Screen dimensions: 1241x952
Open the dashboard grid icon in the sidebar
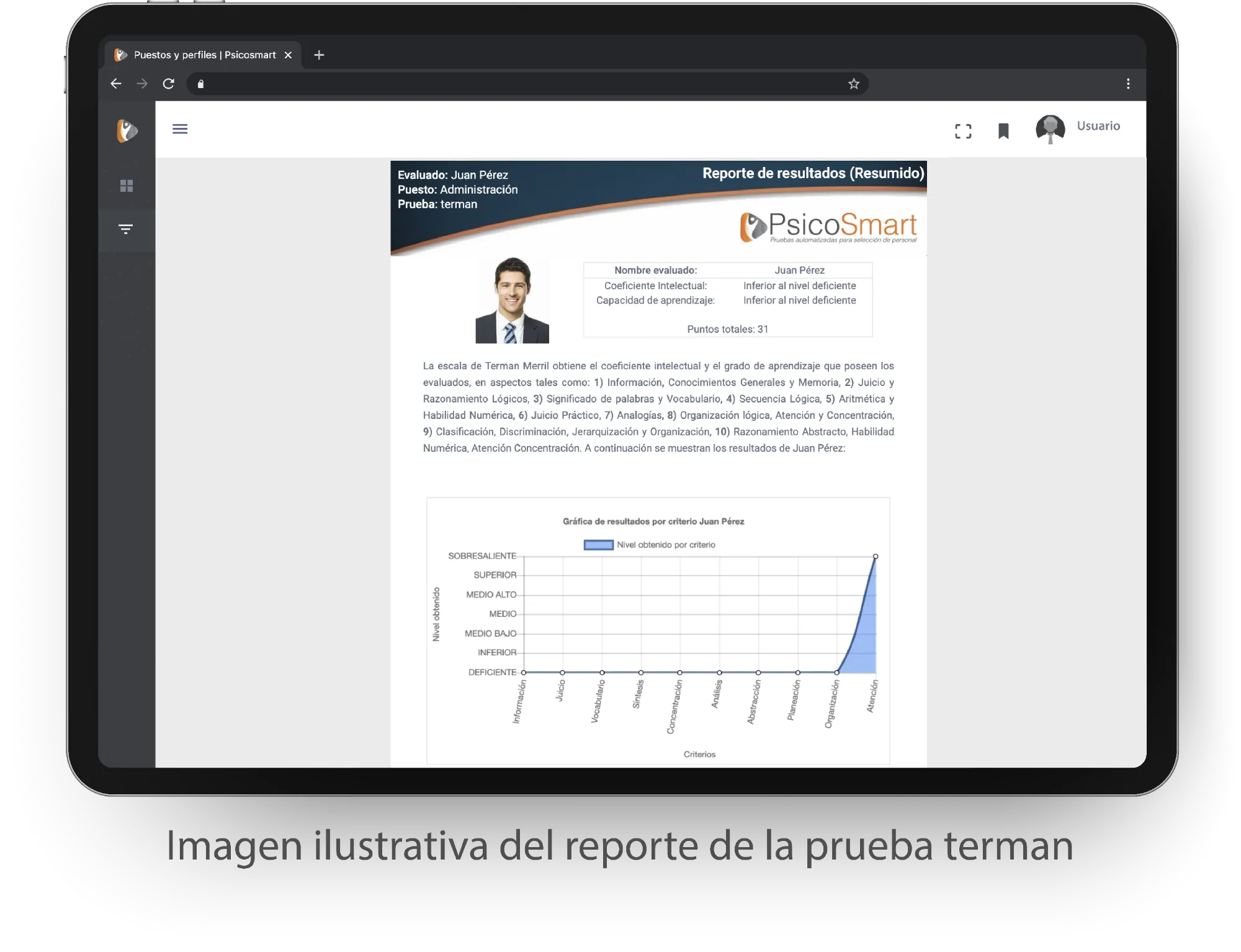127,186
